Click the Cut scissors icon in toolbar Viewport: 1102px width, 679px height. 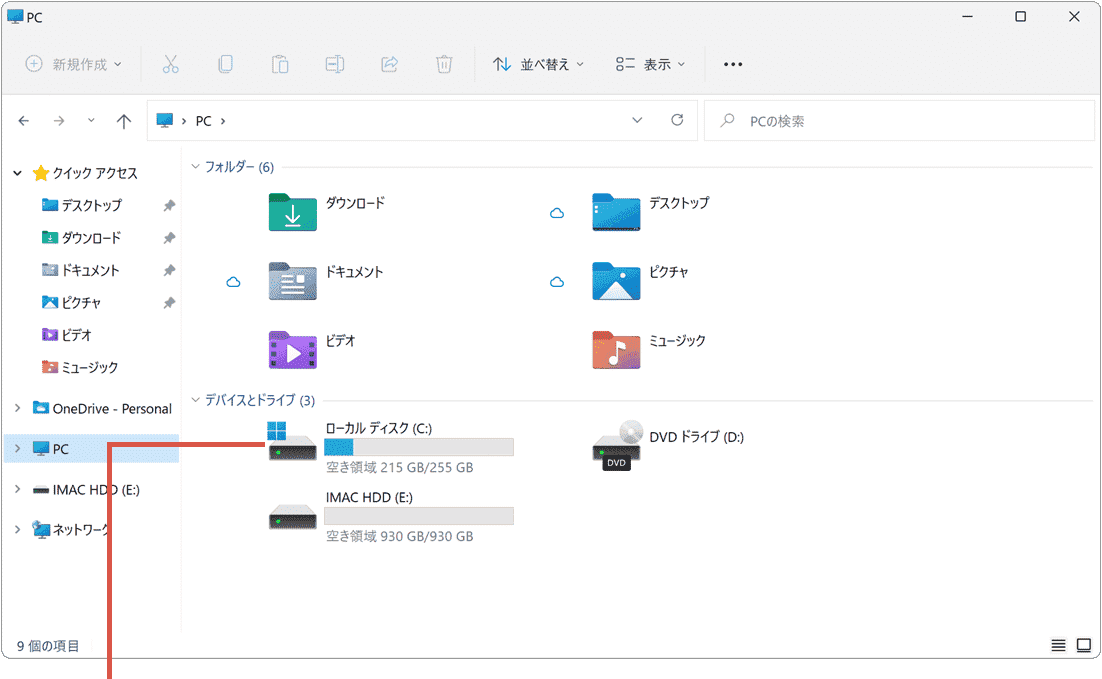tap(170, 64)
